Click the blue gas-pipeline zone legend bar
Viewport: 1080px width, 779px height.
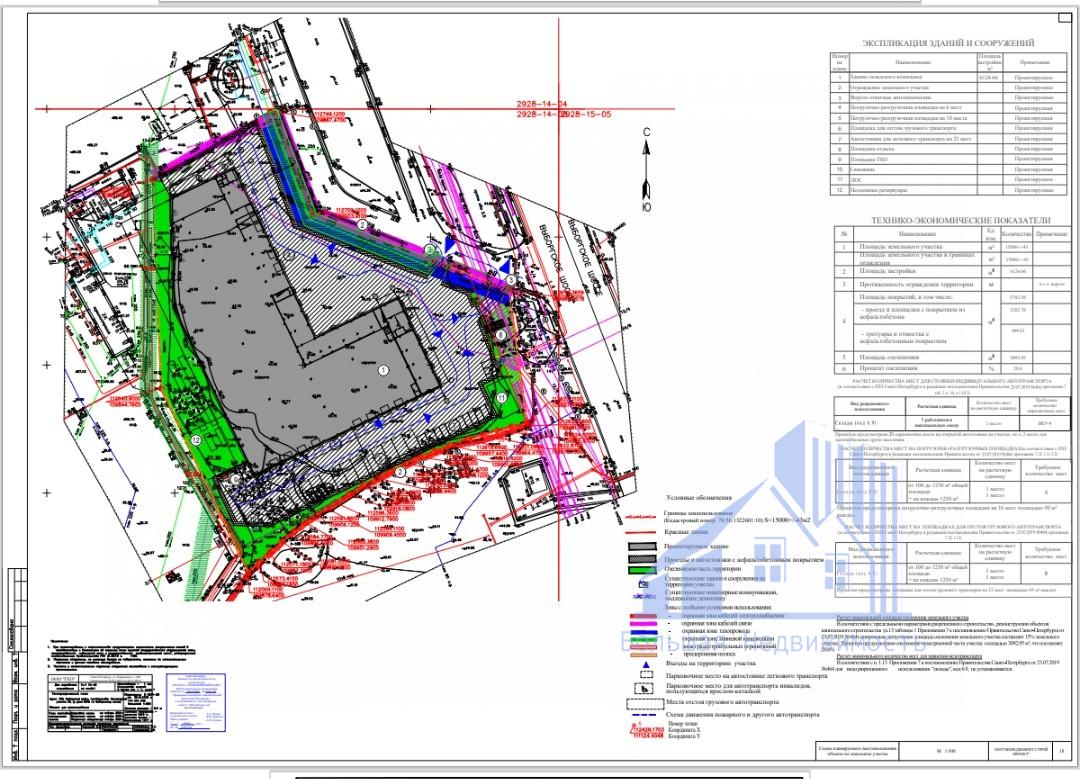pyautogui.click(x=643, y=631)
